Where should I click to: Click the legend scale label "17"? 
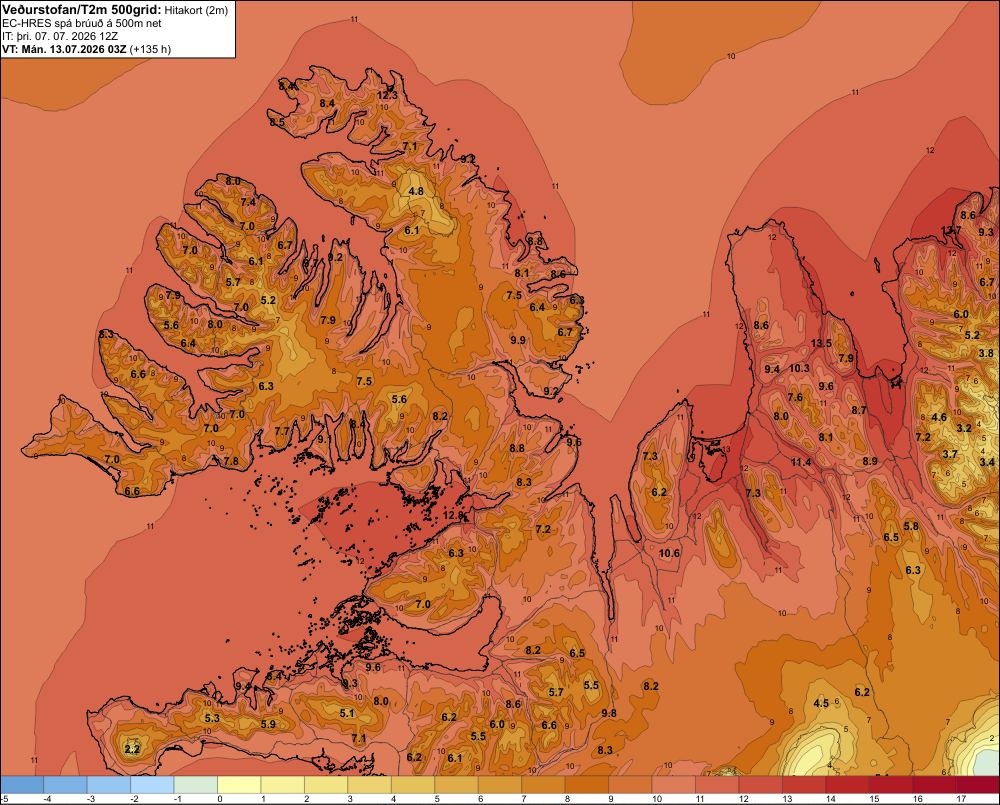[961, 799]
